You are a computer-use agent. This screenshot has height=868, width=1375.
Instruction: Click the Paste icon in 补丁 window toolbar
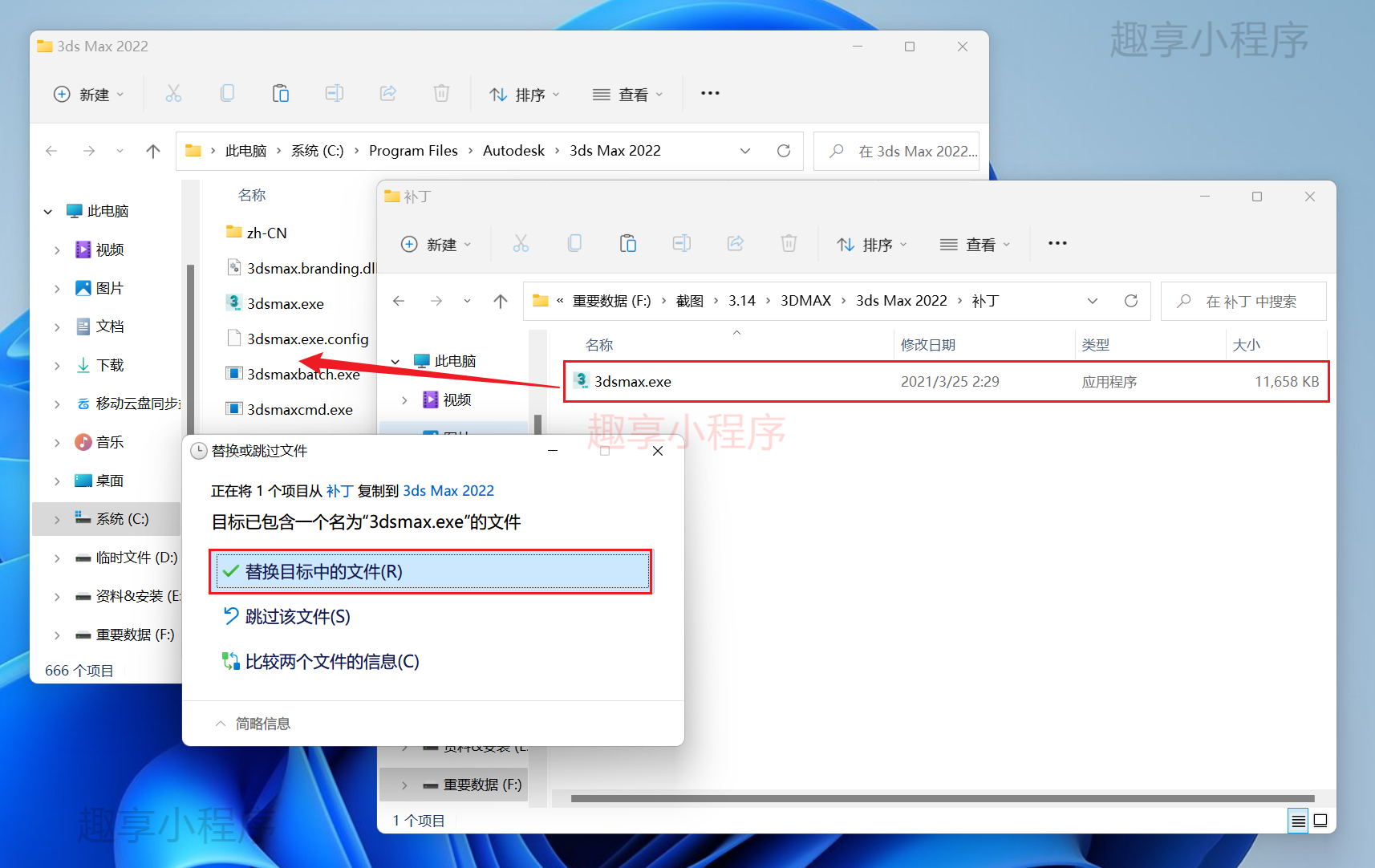click(627, 244)
